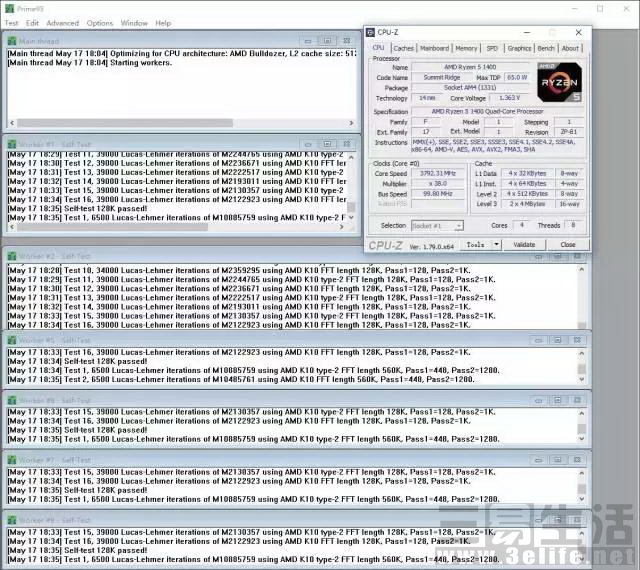Image resolution: width=640 pixels, height=570 pixels.
Task: Switch to the CPU tab in CPU-Z
Action: [x=379, y=48]
